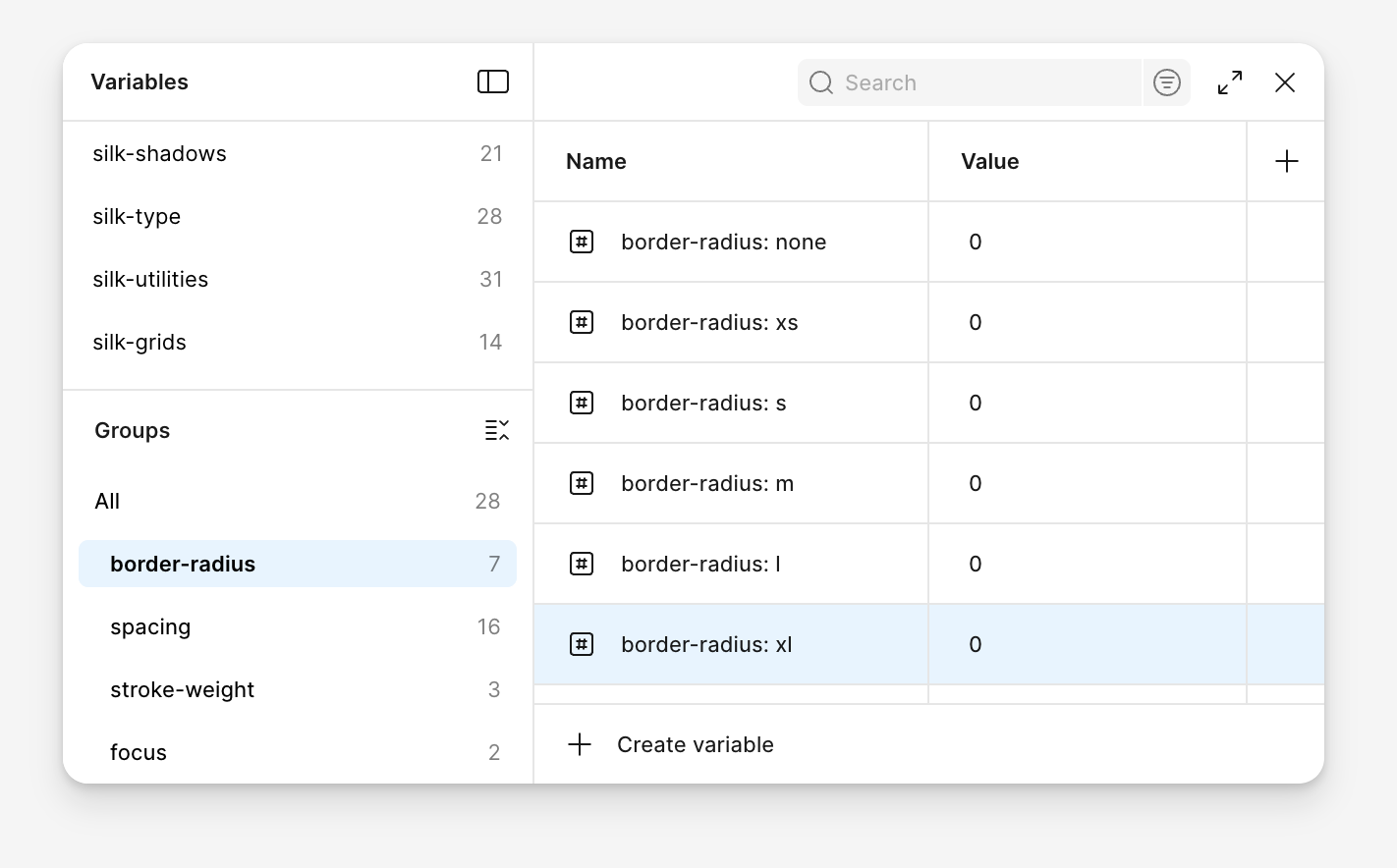The height and width of the screenshot is (868, 1397).
Task: Click number type icon for border-radius: xs
Action: 582,322
